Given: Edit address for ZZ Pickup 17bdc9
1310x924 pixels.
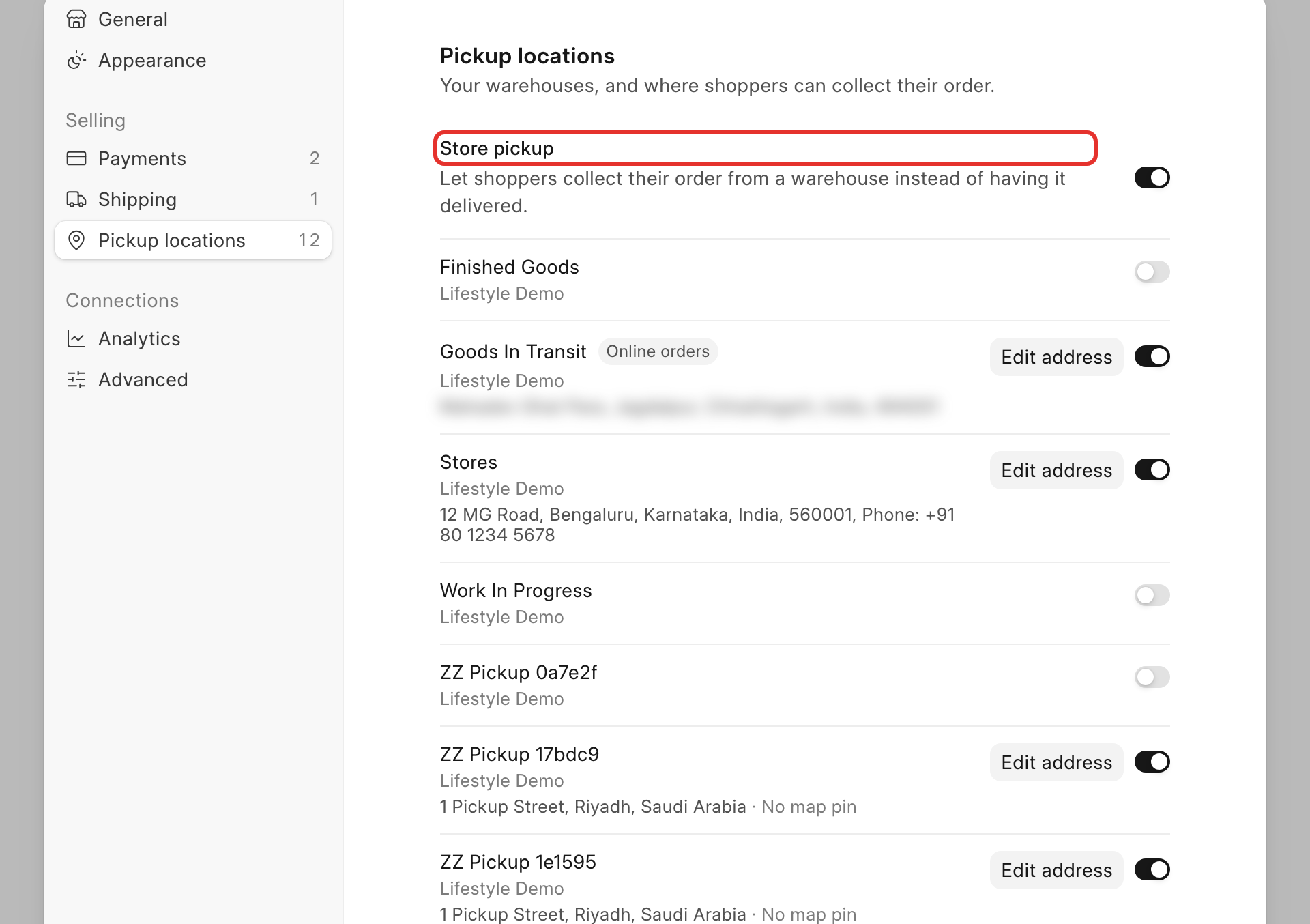Looking at the screenshot, I should point(1056,762).
